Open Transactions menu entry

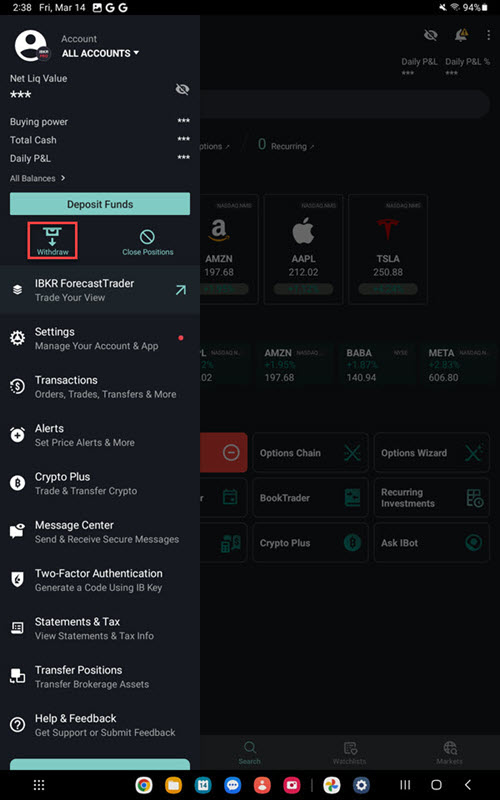coord(100,387)
